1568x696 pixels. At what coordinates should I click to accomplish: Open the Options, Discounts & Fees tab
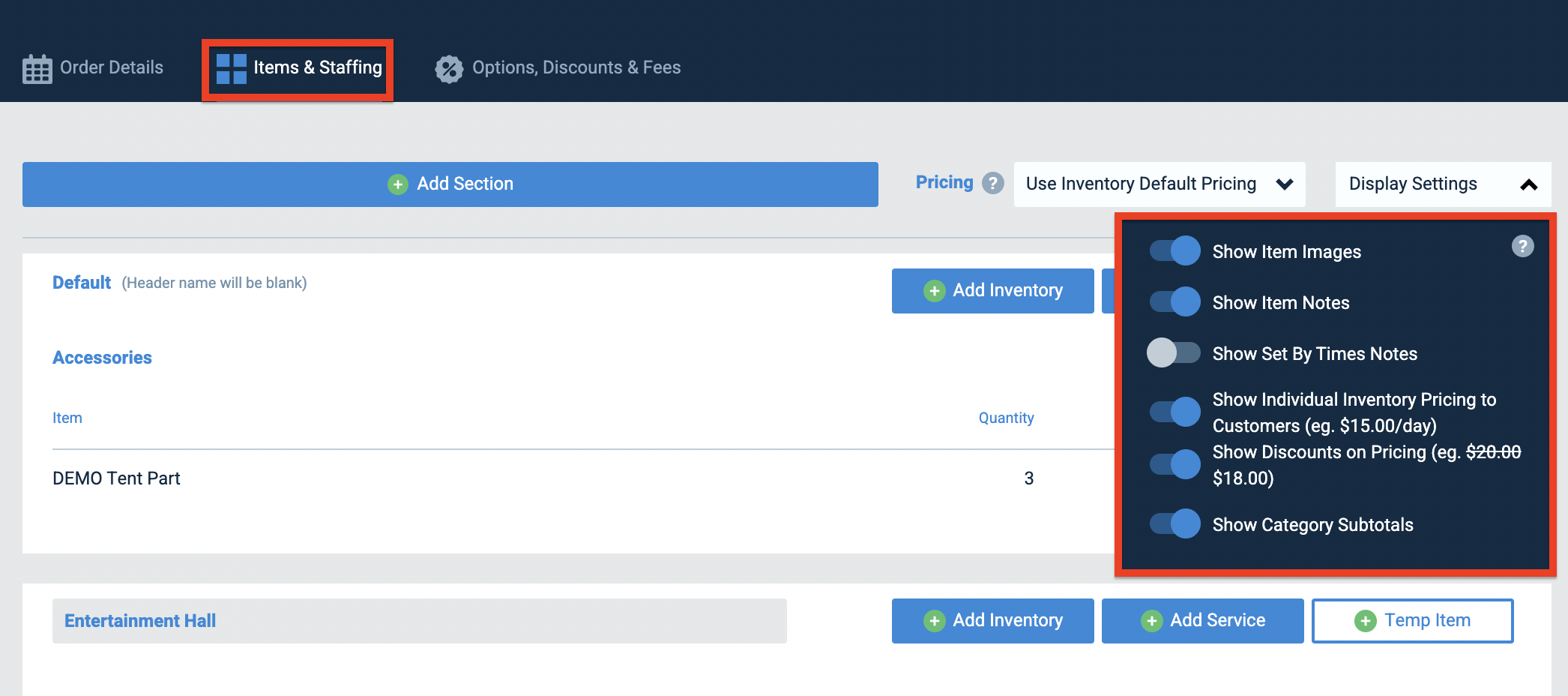[558, 68]
